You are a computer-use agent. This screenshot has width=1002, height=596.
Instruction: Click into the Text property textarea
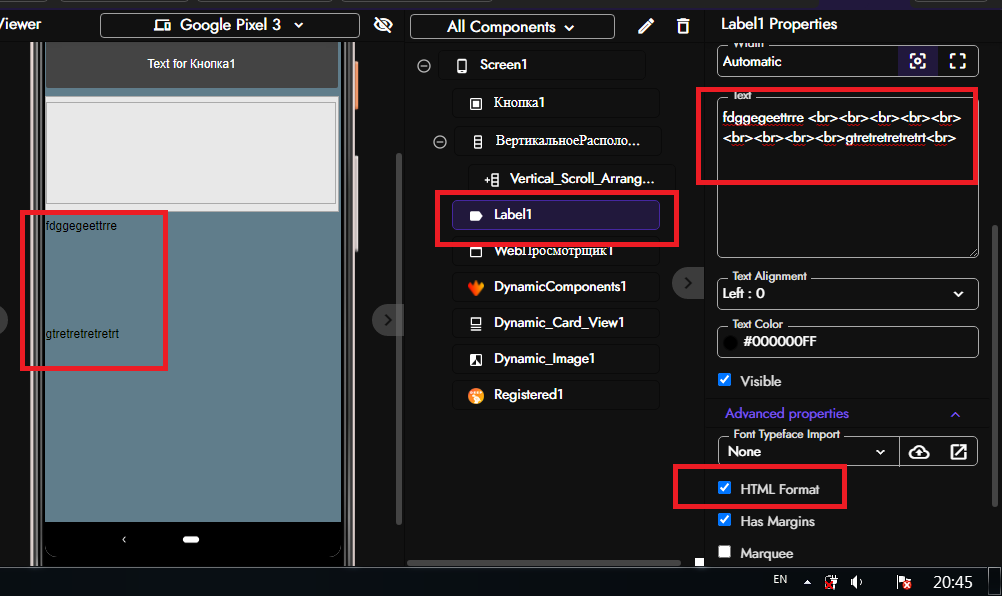847,177
